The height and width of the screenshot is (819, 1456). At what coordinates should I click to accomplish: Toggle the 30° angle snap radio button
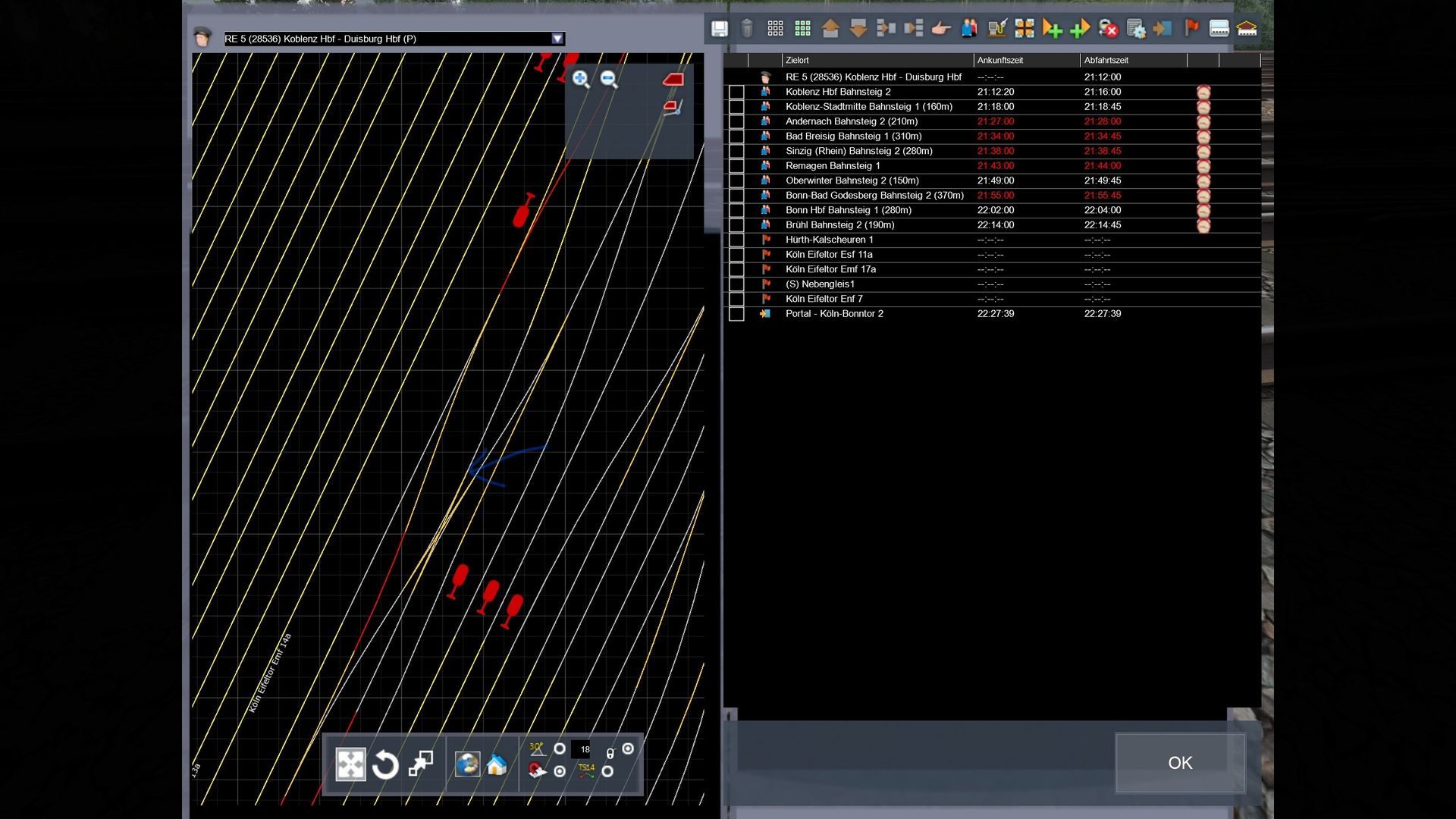[x=560, y=748]
